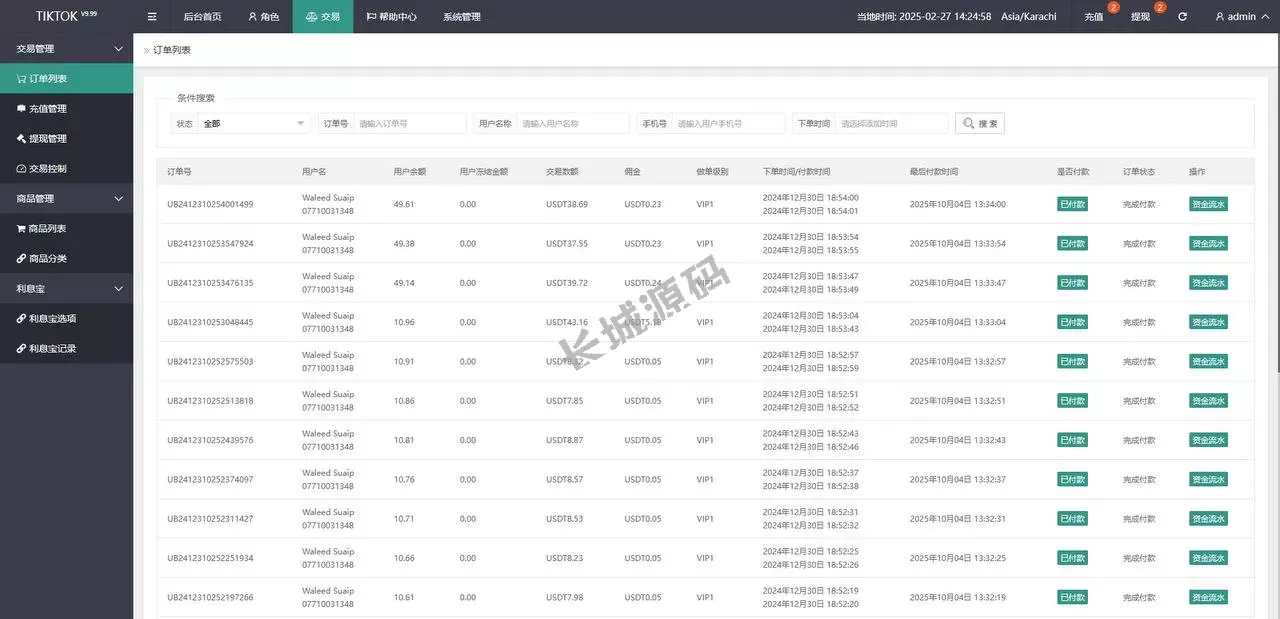Collapse the 商品管理 sidebar section
This screenshot has height=619, width=1280.
pos(66,198)
